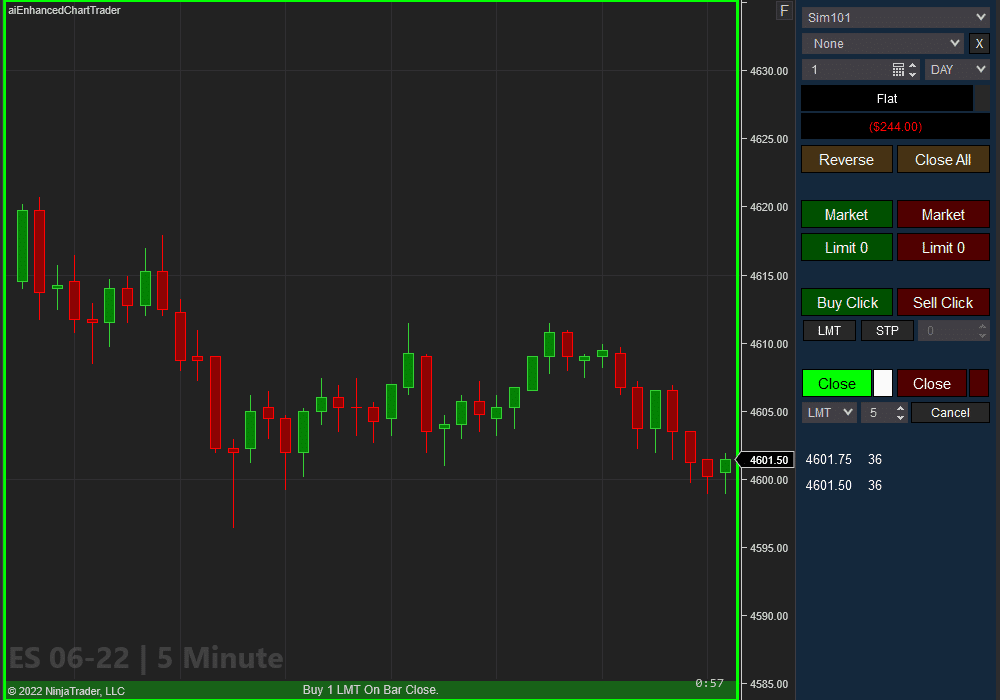This screenshot has height=700, width=1000.
Task: Enable Buy Click mode
Action: coord(846,302)
